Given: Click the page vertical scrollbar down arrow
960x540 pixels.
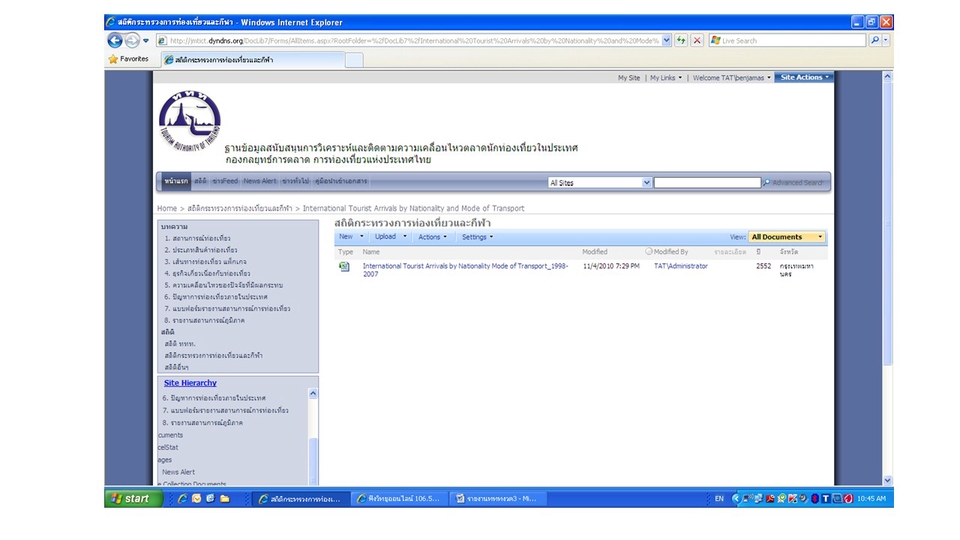Looking at the screenshot, I should click(x=888, y=481).
